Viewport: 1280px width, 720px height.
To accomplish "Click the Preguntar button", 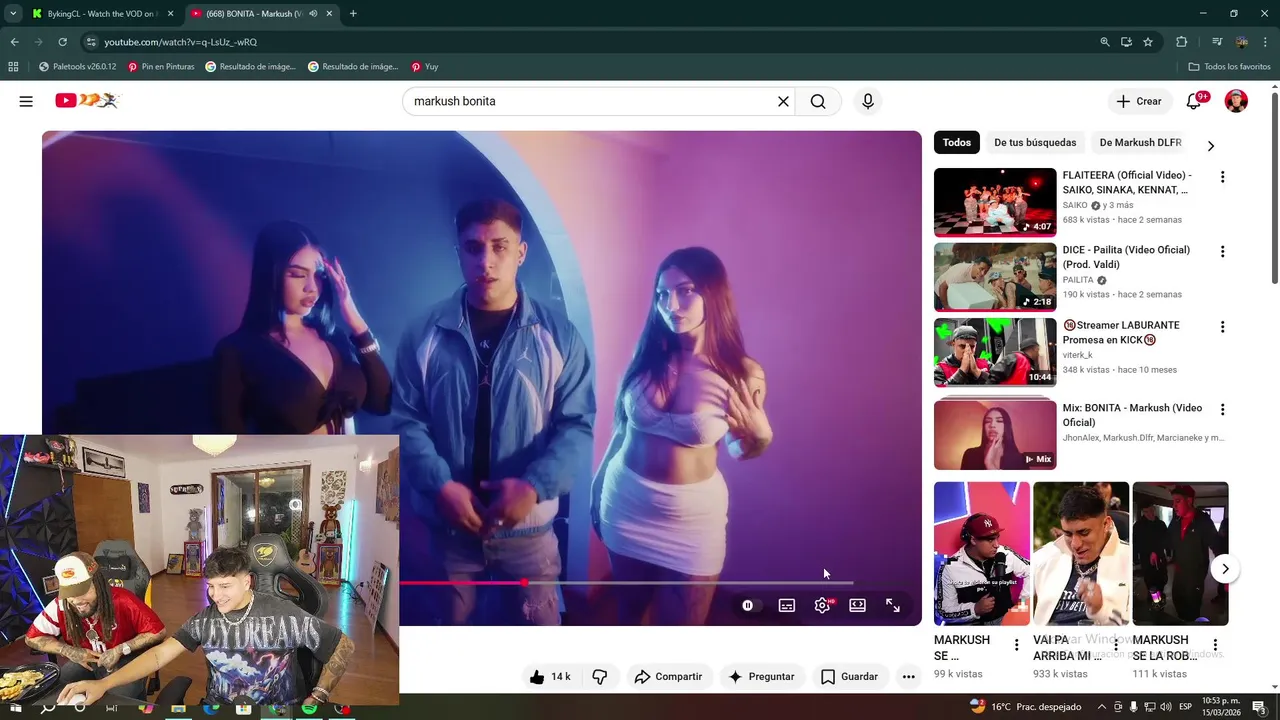I will (761, 677).
